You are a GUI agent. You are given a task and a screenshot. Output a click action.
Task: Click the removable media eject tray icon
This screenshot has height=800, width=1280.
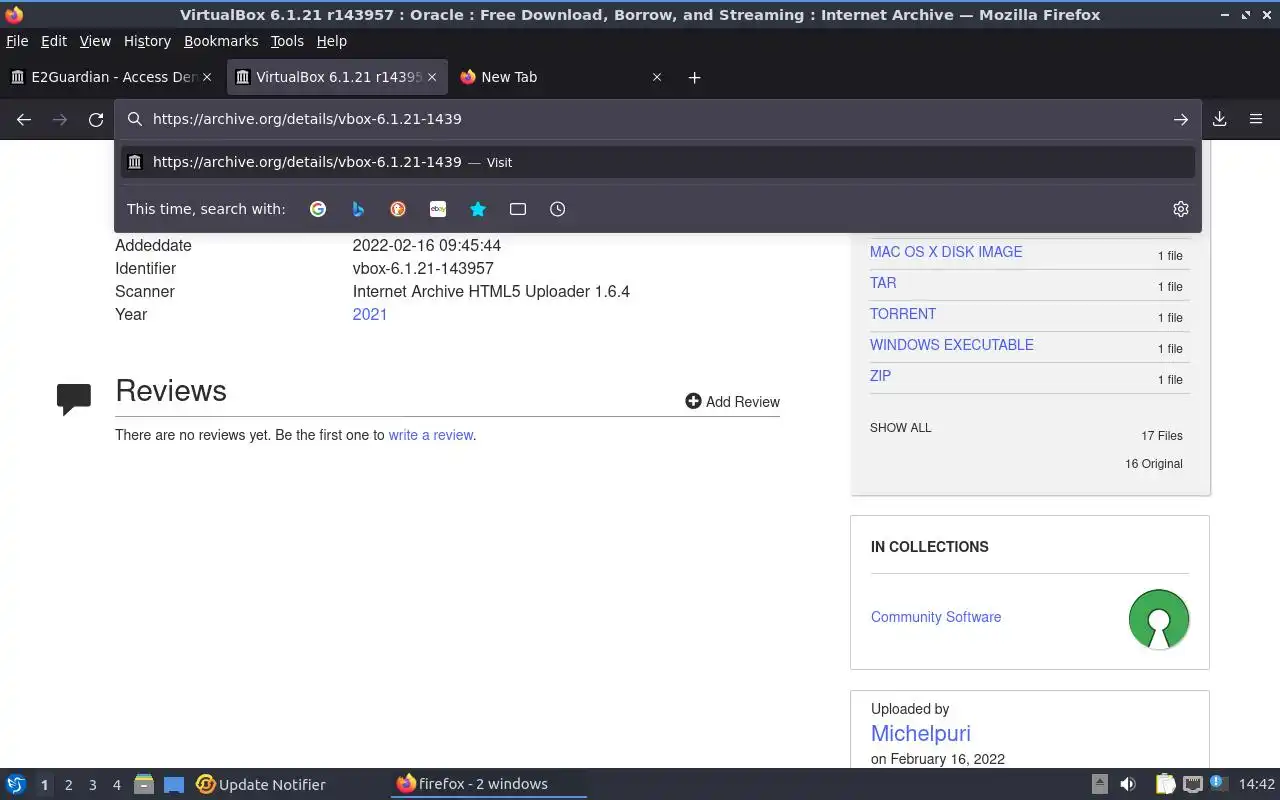tap(1100, 784)
